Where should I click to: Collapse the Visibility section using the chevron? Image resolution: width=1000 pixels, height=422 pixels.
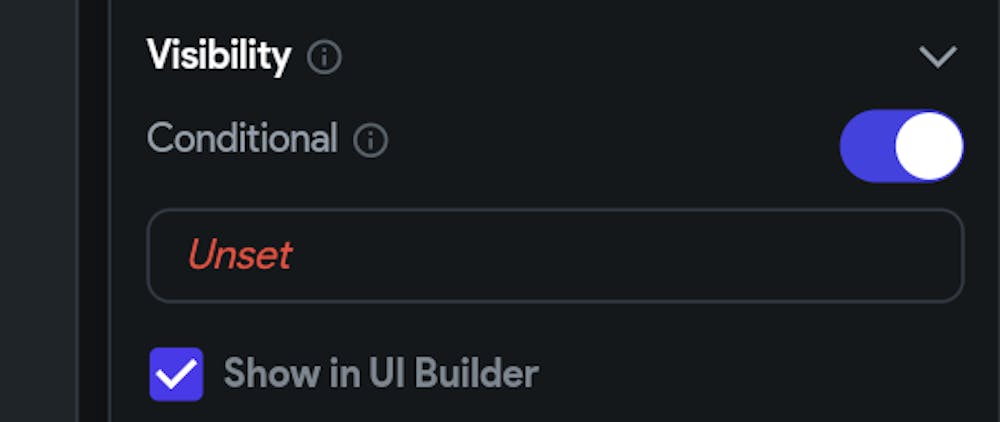click(x=937, y=57)
